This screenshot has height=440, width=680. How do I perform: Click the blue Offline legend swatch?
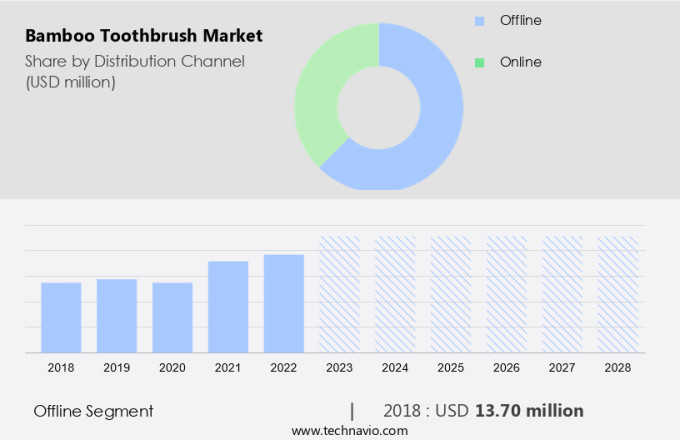click(479, 20)
